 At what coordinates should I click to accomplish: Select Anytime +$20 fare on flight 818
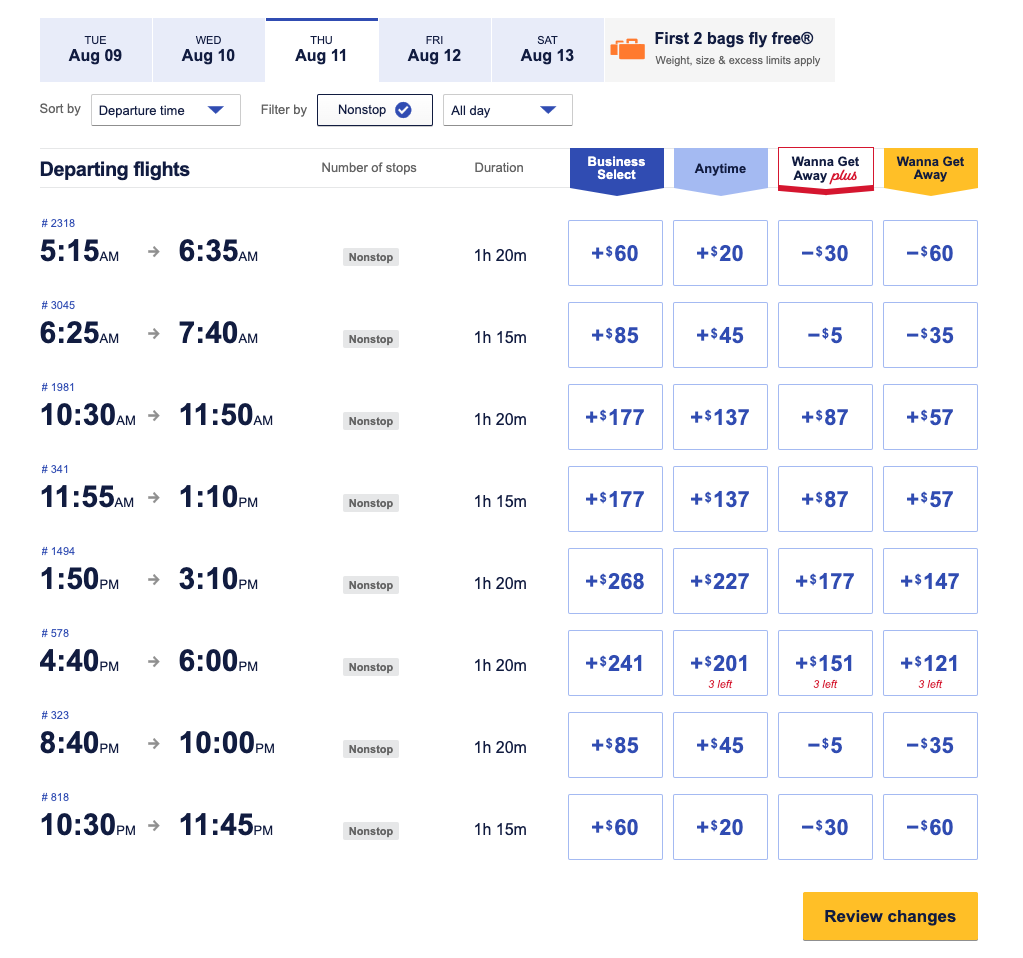pos(720,827)
